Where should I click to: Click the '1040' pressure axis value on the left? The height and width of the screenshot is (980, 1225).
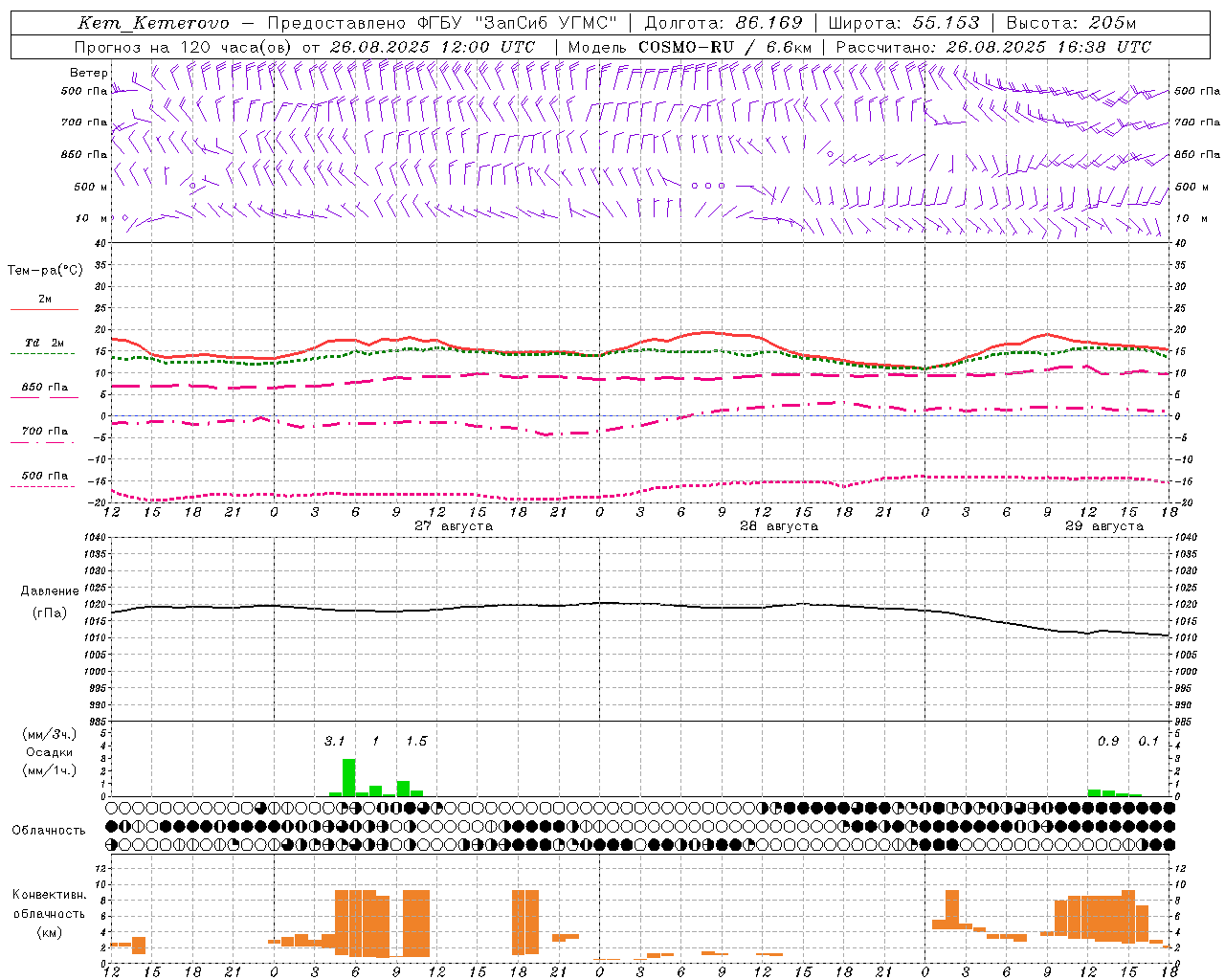pos(96,538)
